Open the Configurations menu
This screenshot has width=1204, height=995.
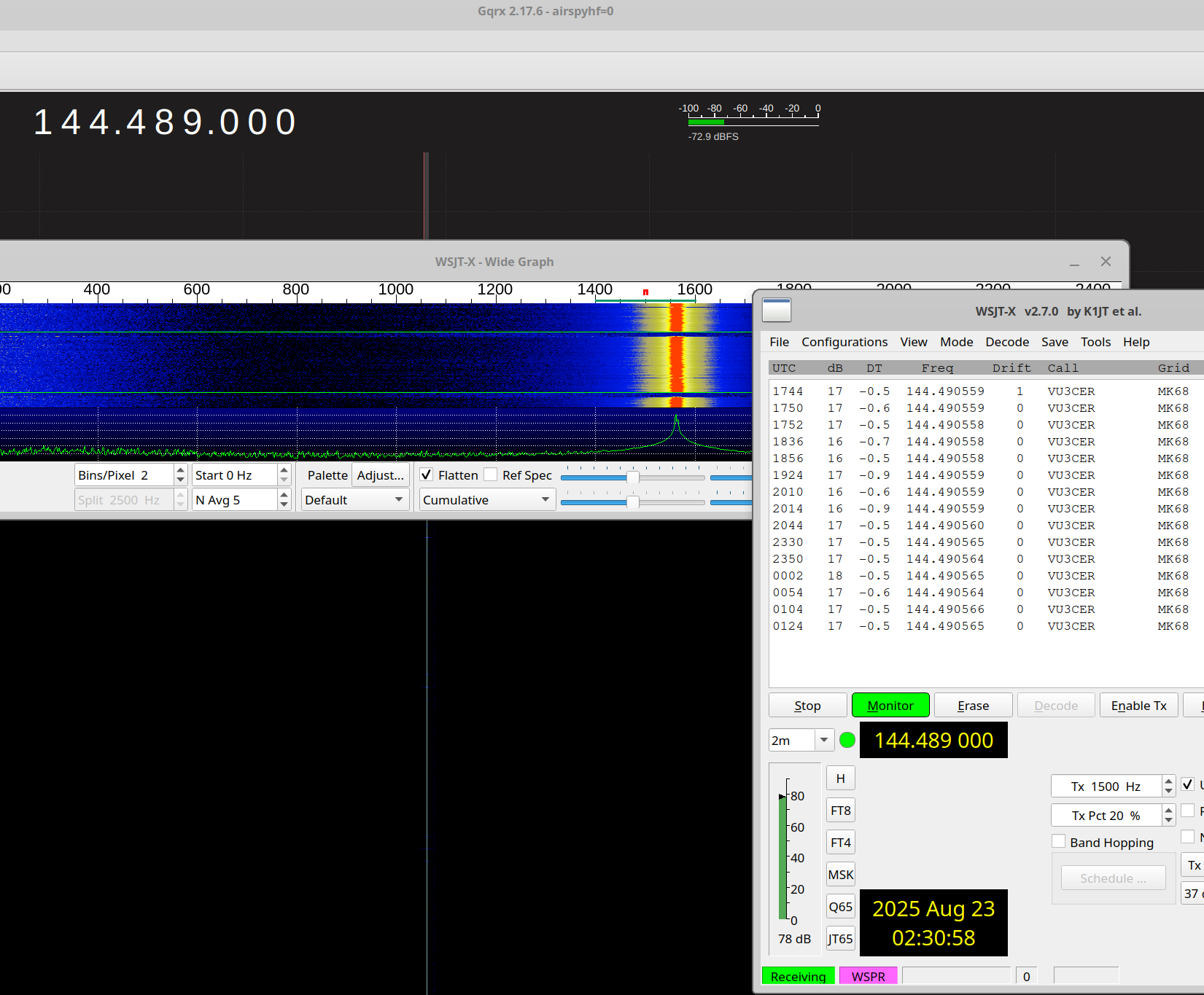coord(844,342)
